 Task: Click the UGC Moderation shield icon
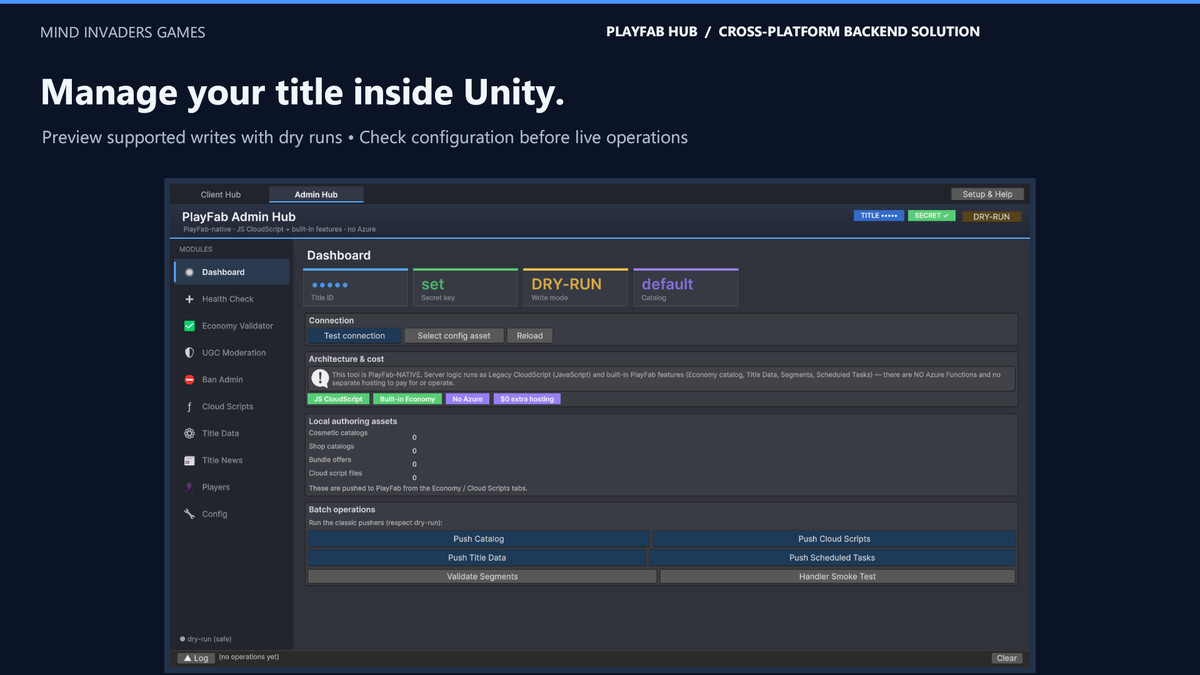pyautogui.click(x=190, y=353)
